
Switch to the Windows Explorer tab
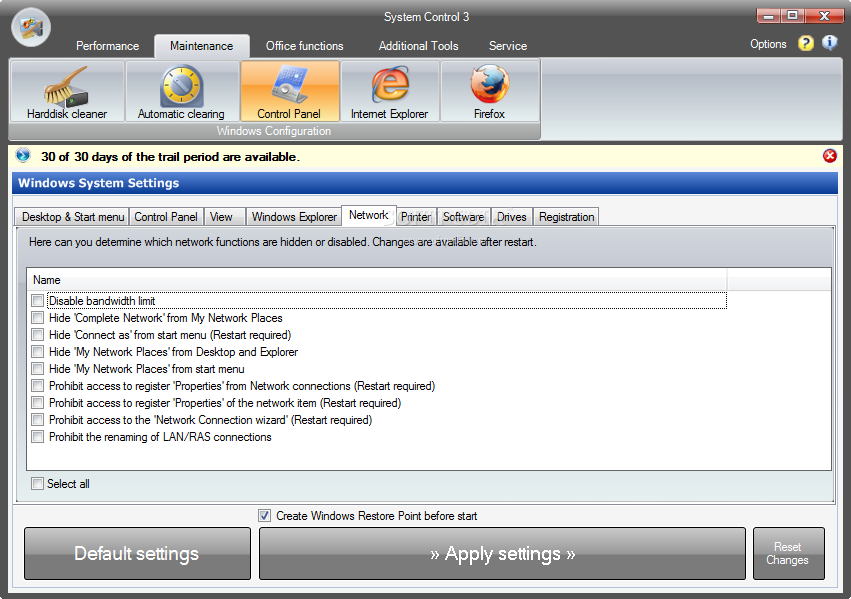coord(294,217)
